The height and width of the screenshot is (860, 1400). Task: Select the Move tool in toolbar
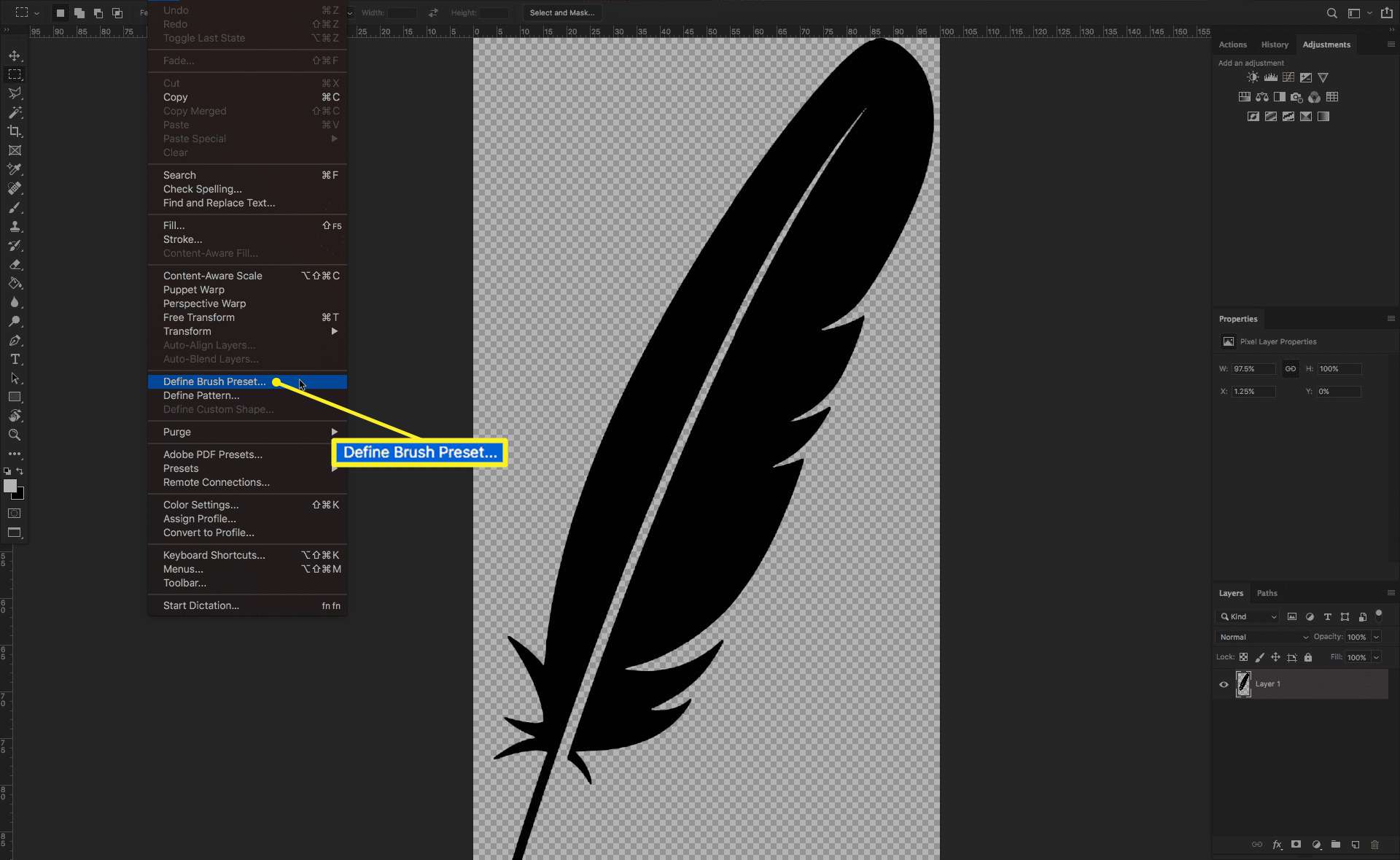(14, 56)
